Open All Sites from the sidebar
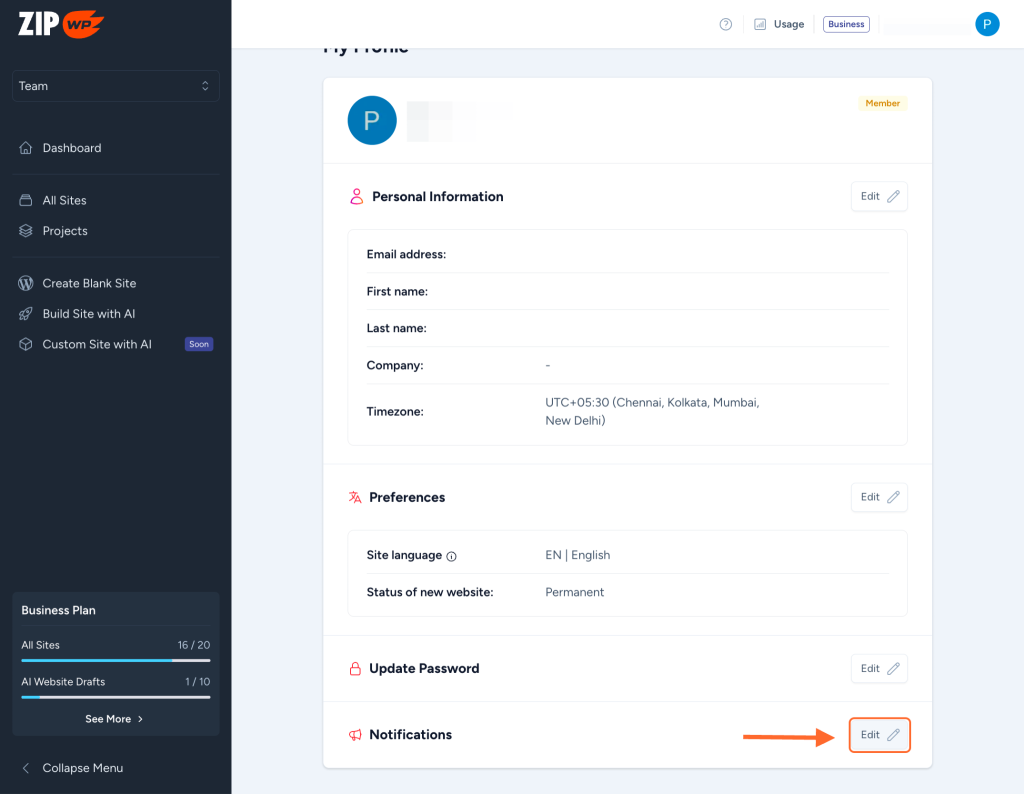1024x794 pixels. (x=64, y=200)
